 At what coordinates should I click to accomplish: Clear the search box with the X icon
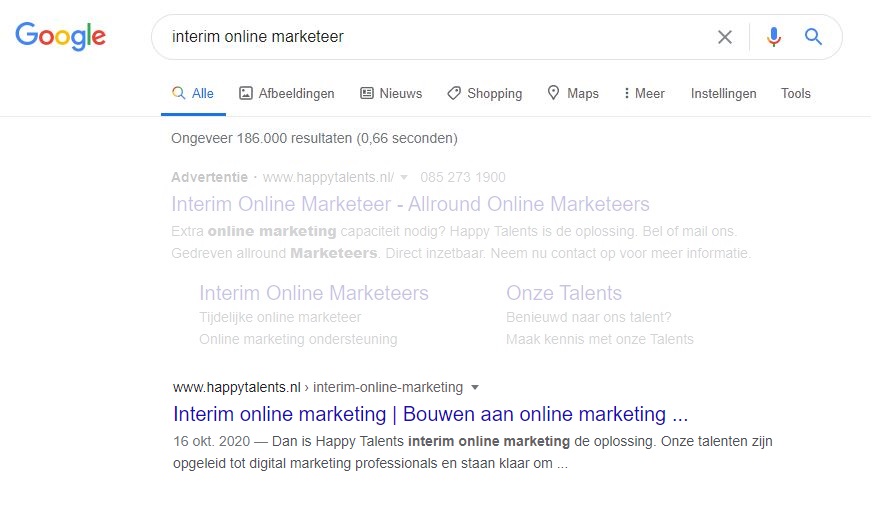(725, 37)
